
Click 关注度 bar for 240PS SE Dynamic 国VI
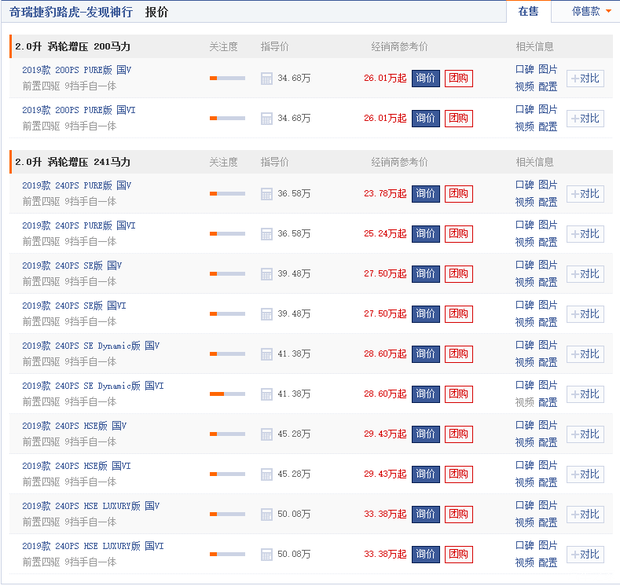point(227,394)
